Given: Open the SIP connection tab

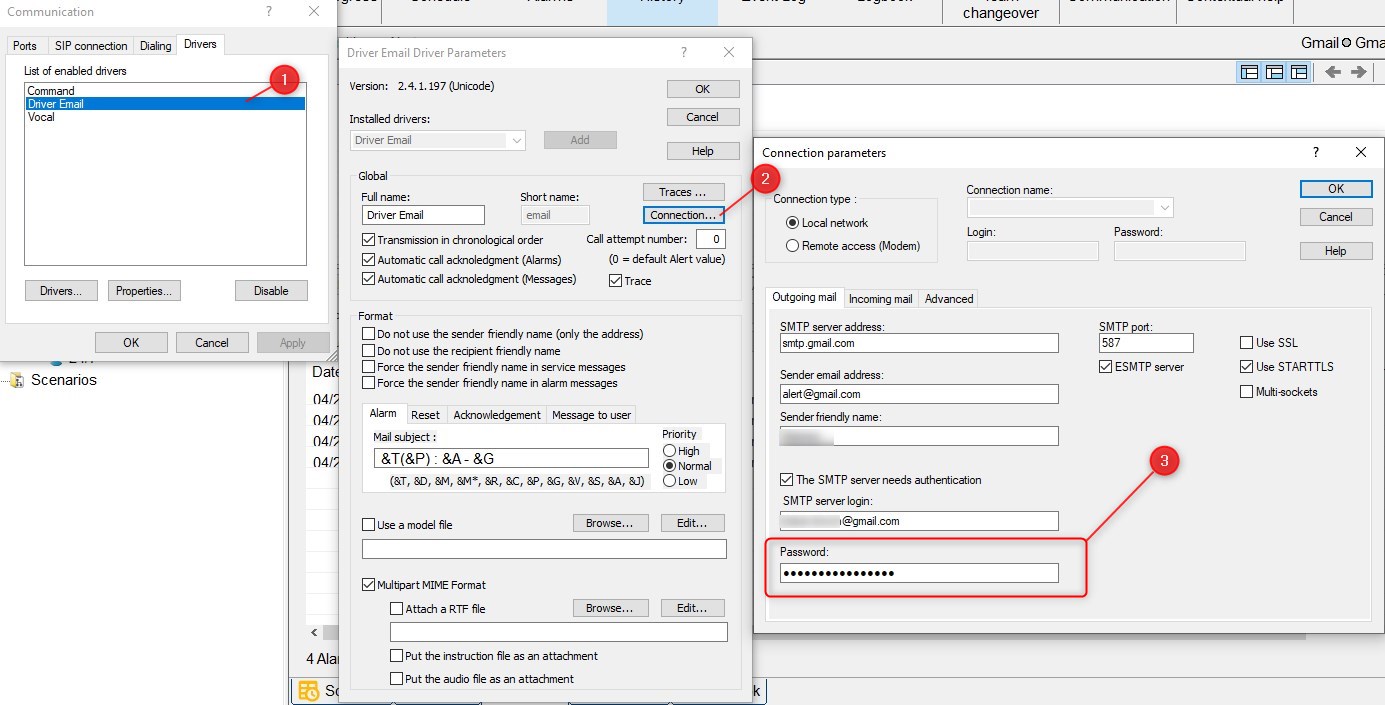Looking at the screenshot, I should coord(91,46).
